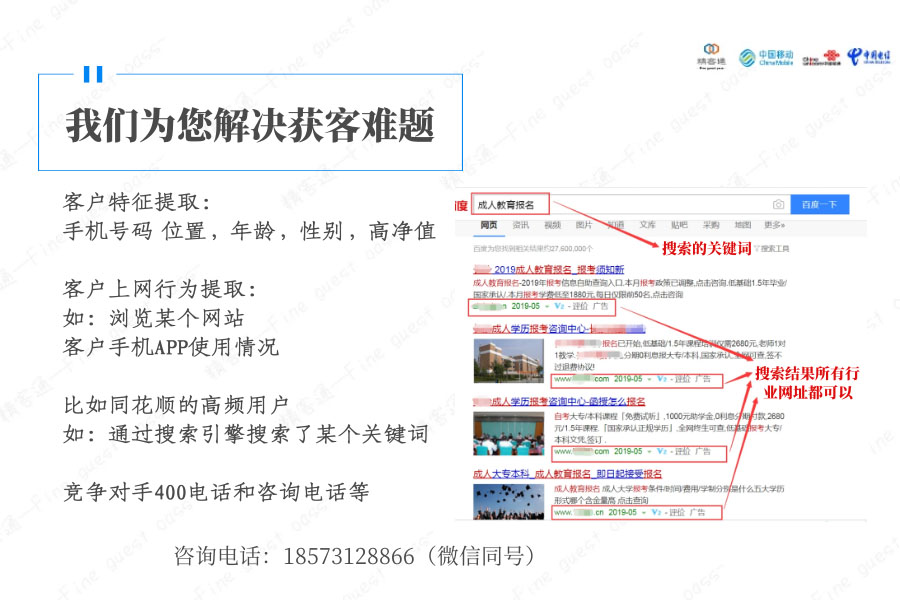Switch to the 图片 search tab

[x=584, y=226]
